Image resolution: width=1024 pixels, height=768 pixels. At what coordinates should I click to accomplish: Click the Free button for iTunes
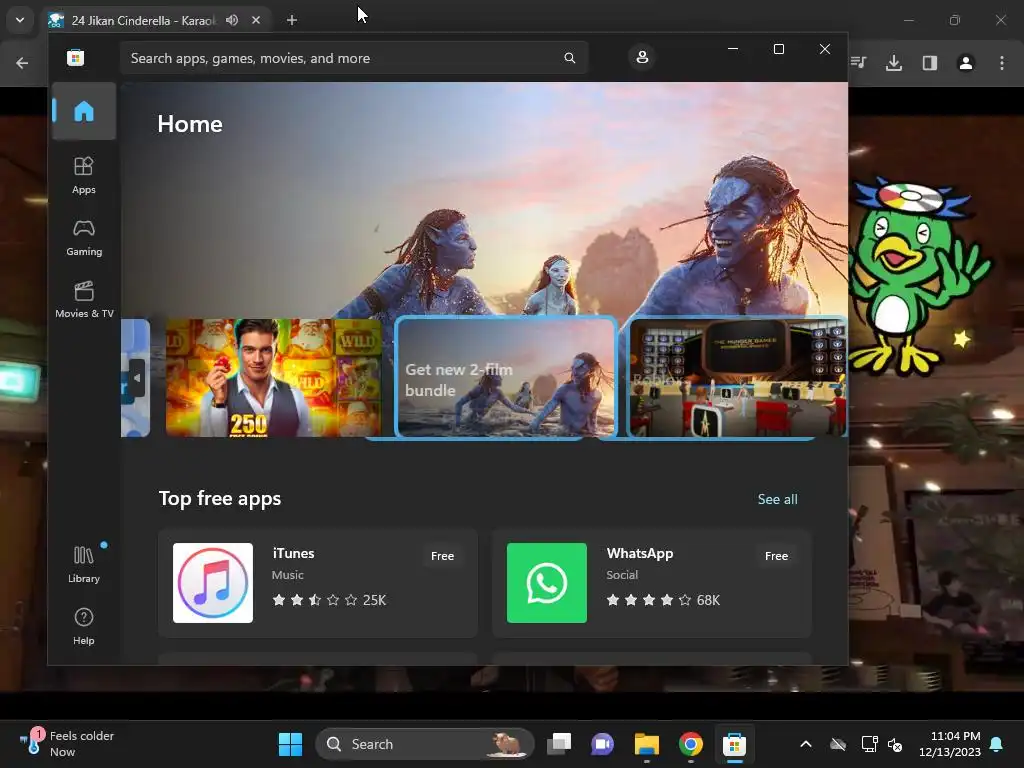point(442,556)
